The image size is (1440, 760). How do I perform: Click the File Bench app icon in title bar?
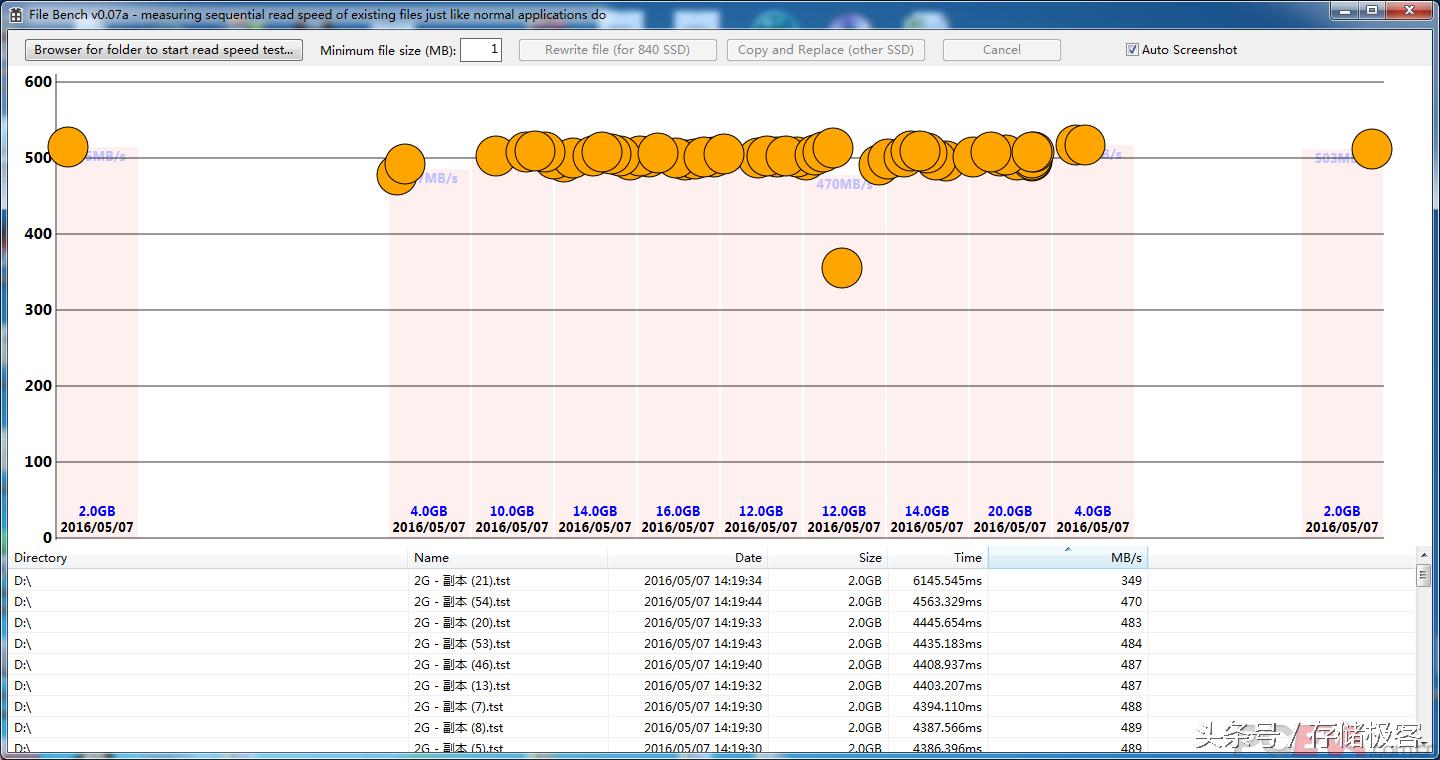16,15
